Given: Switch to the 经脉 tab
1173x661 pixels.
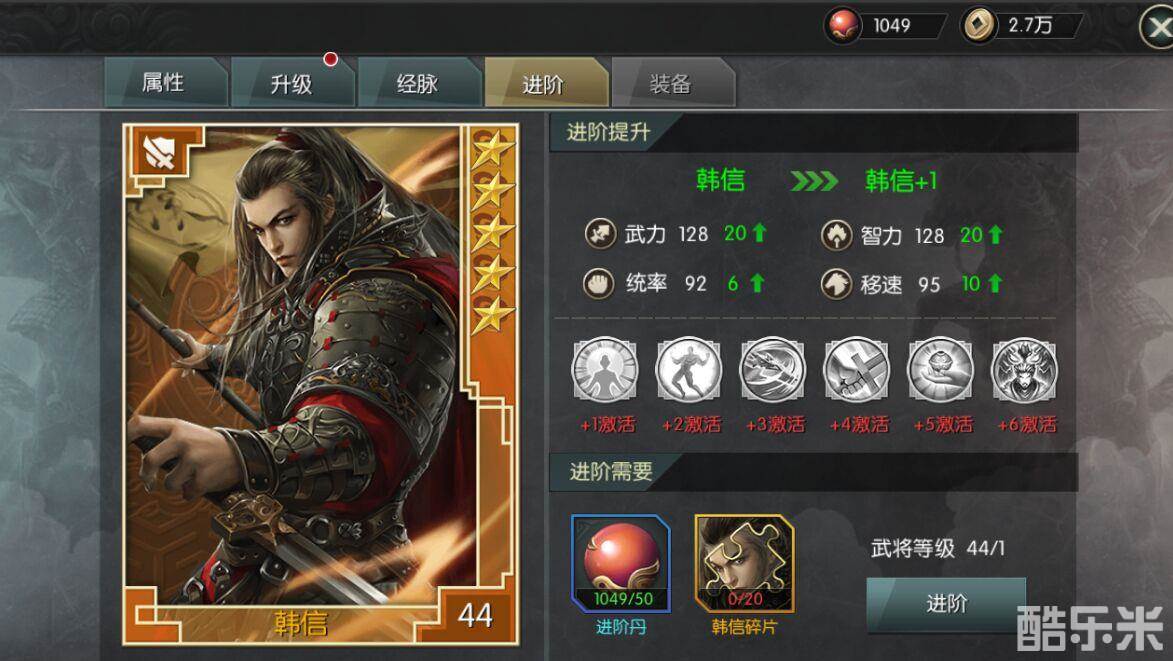Looking at the screenshot, I should [x=419, y=82].
